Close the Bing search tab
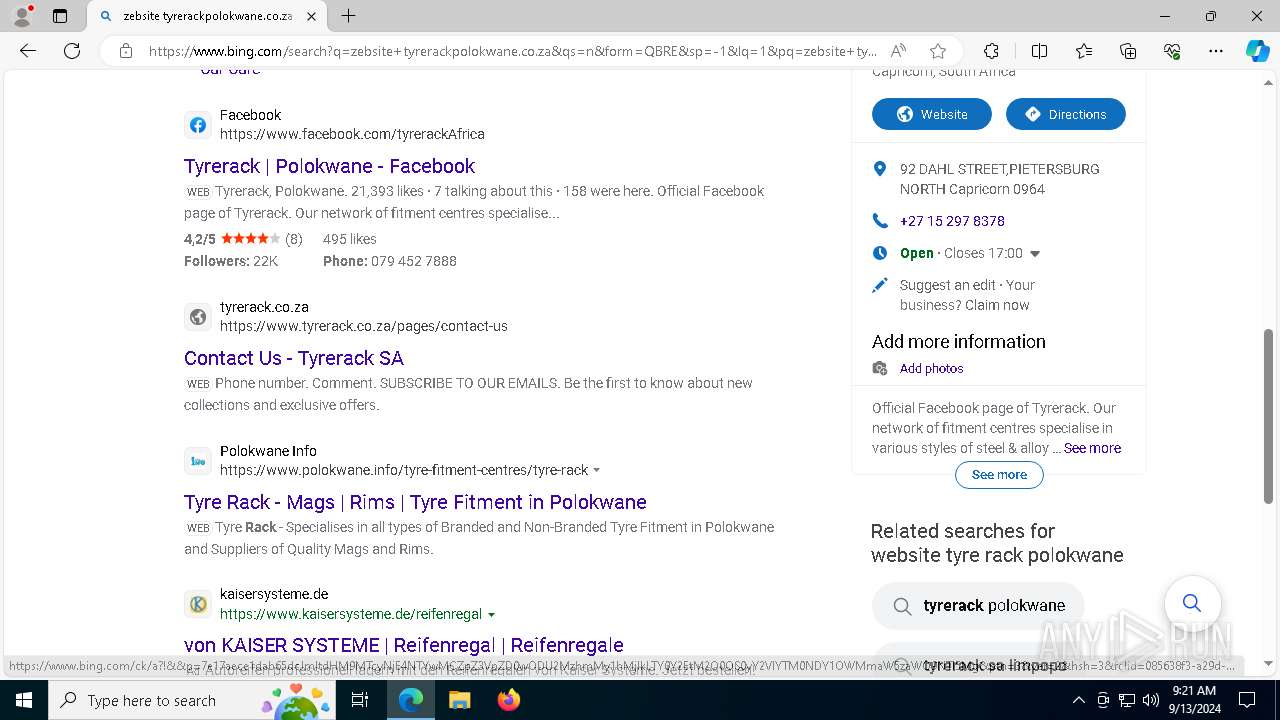 pyautogui.click(x=311, y=16)
